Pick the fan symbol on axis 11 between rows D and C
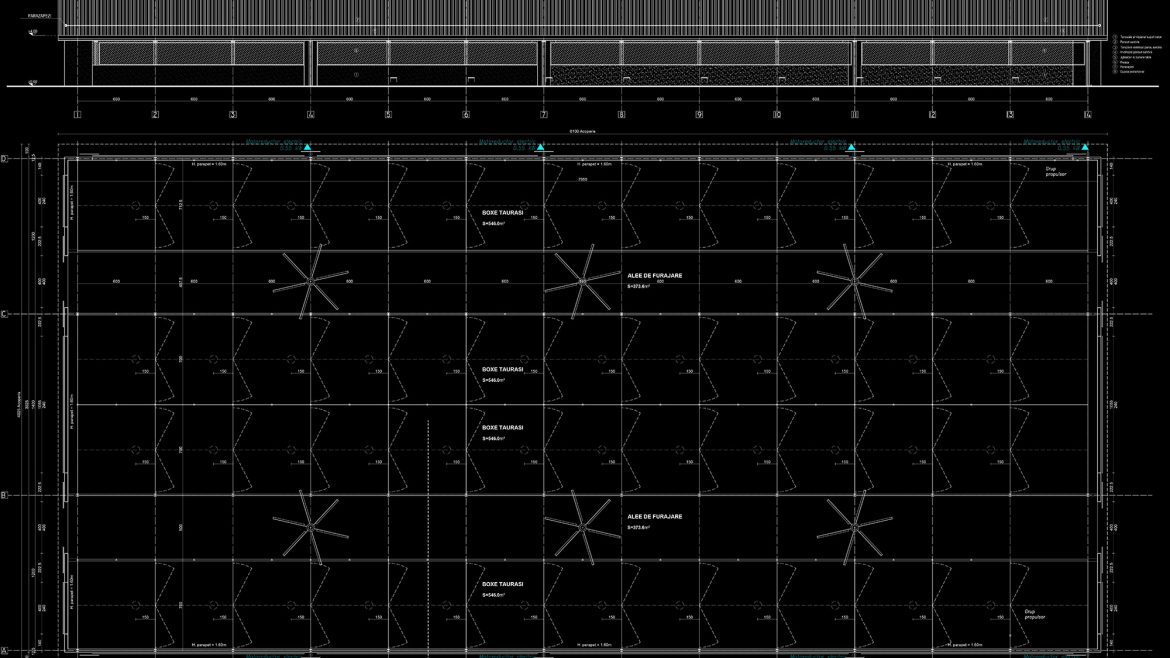Viewport: 1170px width, 658px height. tap(854, 279)
